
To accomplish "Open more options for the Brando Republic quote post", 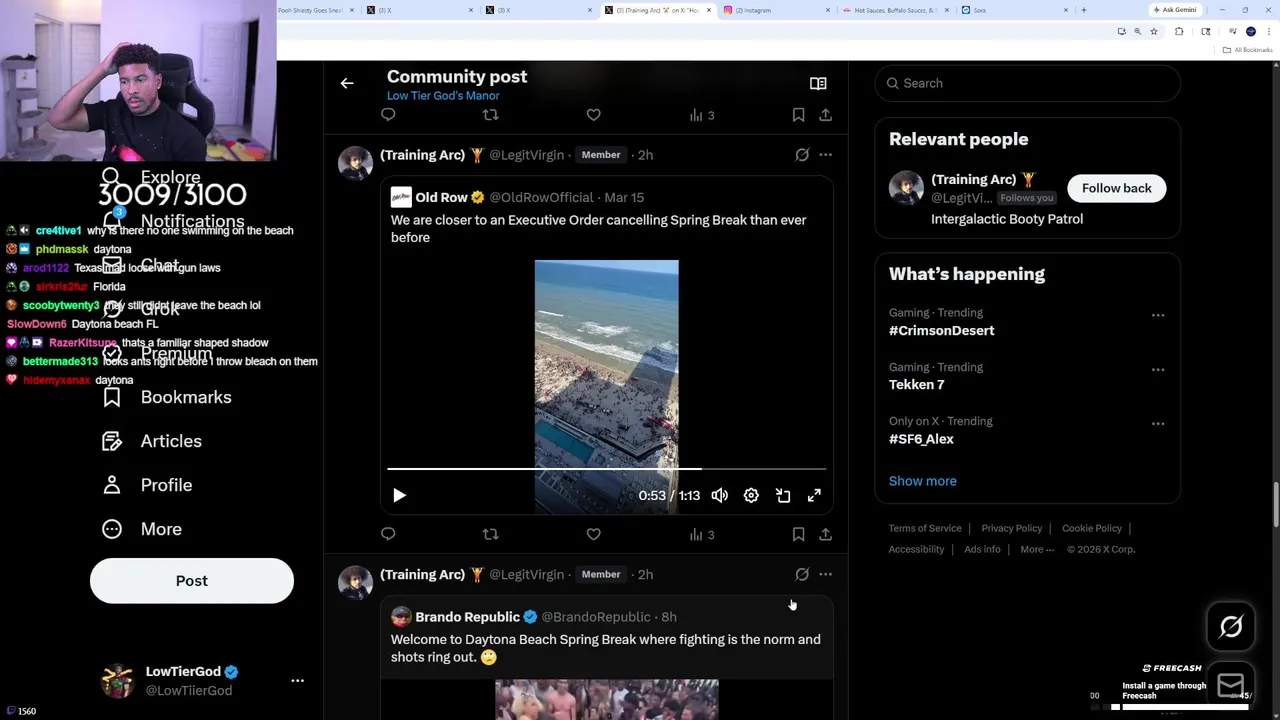I will [x=825, y=574].
